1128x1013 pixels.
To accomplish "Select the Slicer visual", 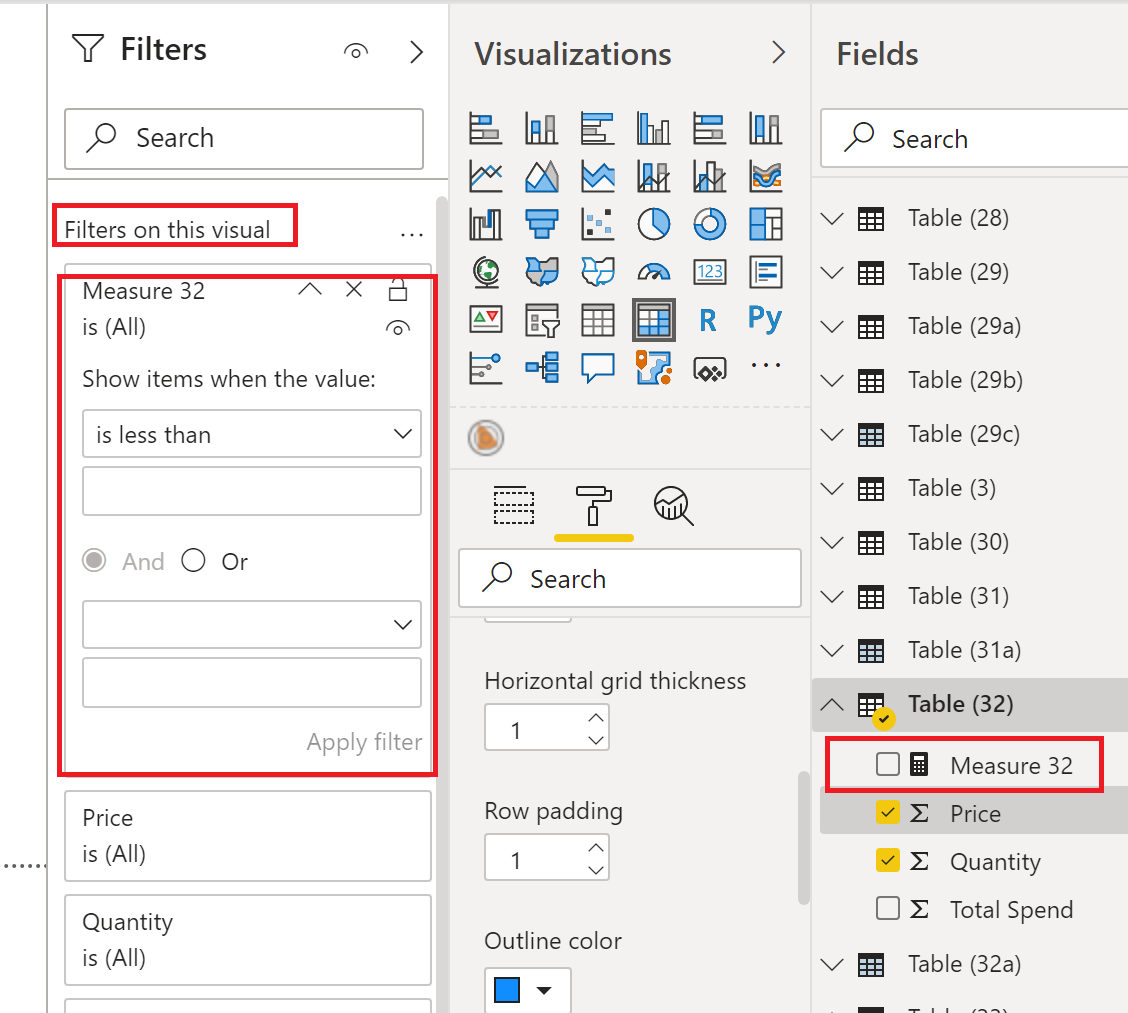I will (541, 319).
